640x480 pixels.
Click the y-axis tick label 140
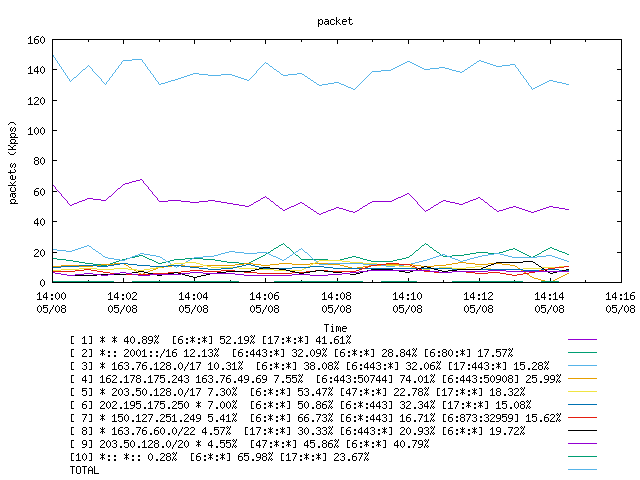(36, 70)
